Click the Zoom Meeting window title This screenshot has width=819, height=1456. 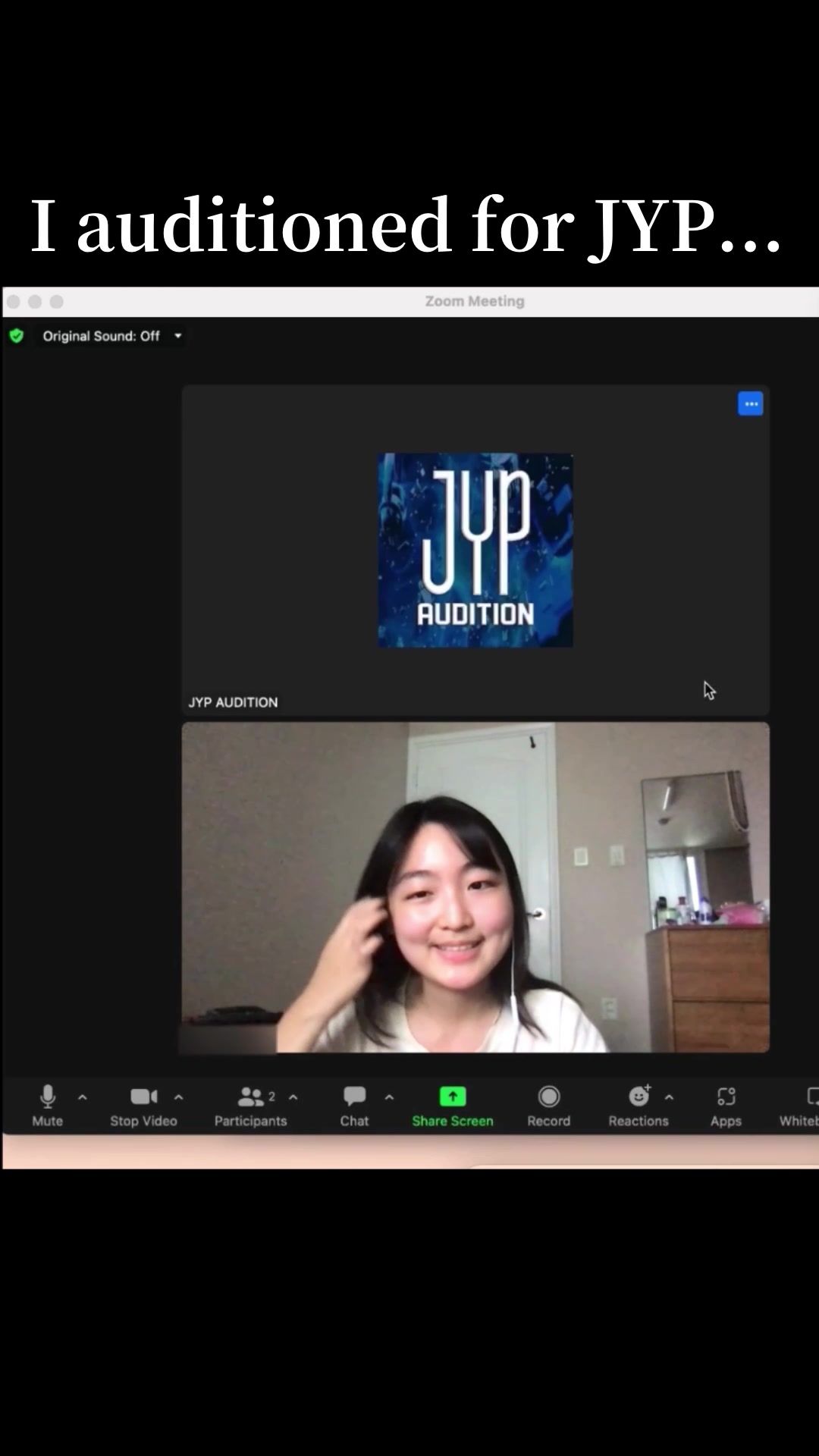click(475, 301)
